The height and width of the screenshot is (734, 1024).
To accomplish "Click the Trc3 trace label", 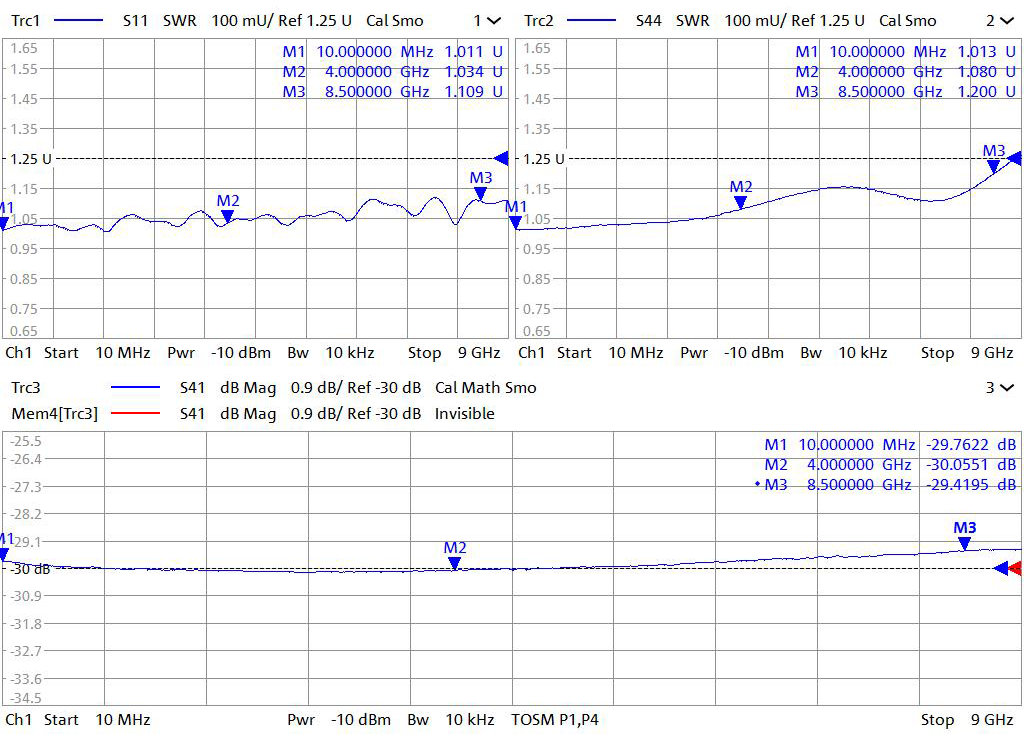I will click(26, 388).
